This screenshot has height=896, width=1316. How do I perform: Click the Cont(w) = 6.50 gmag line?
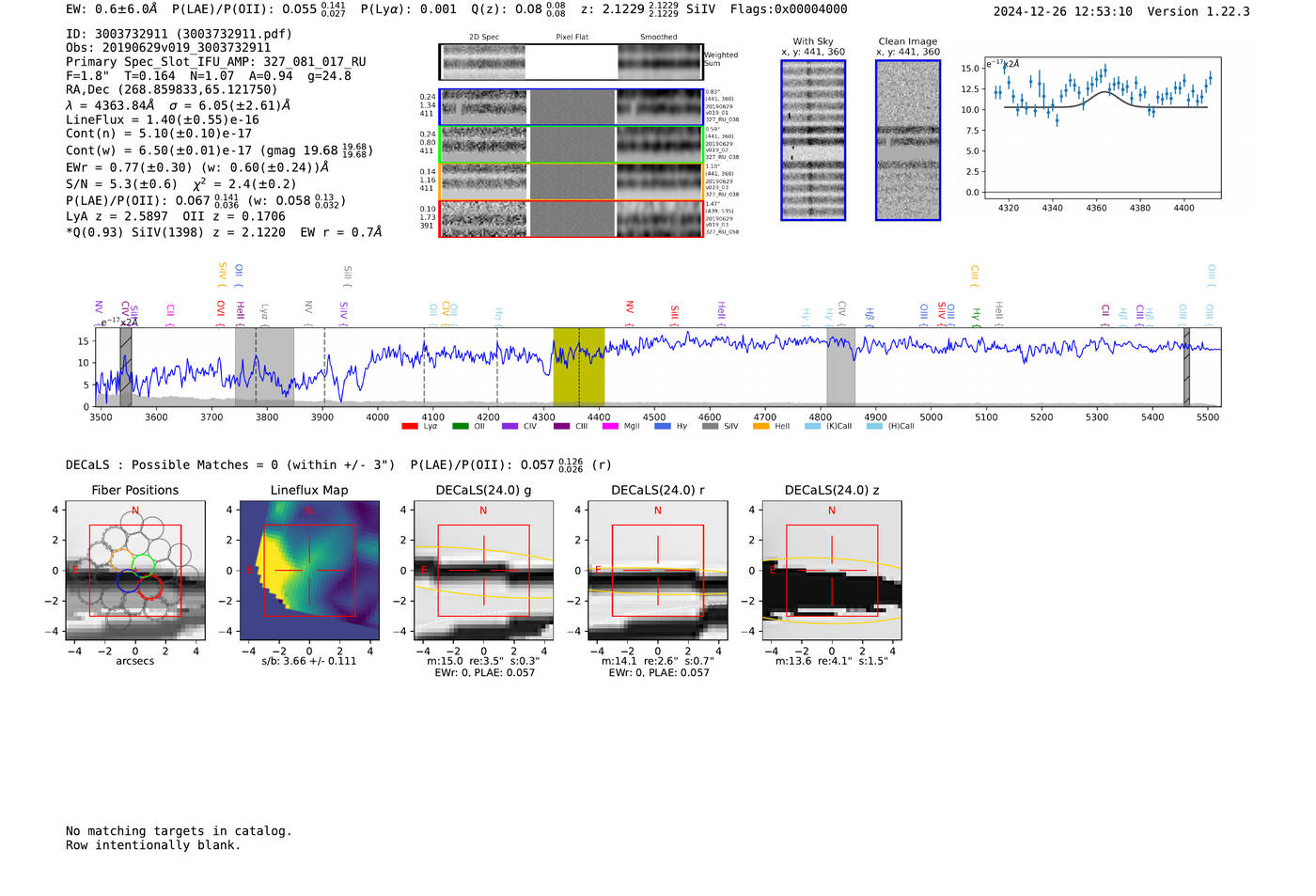click(219, 150)
